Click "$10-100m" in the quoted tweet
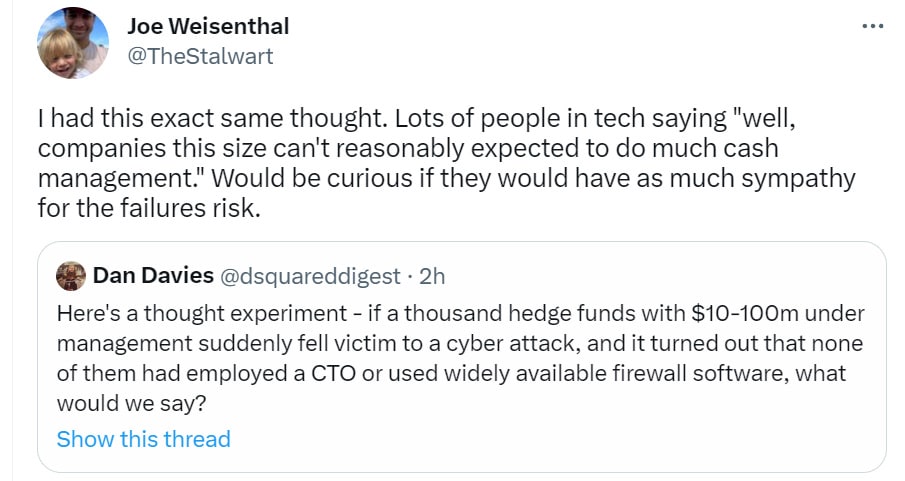This screenshot has height=481, width=905. (741, 314)
